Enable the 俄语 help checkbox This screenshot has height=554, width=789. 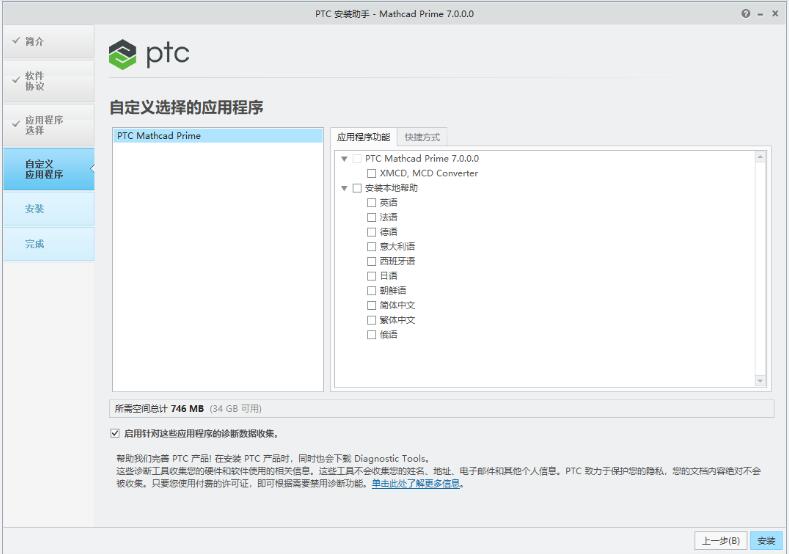pos(371,335)
